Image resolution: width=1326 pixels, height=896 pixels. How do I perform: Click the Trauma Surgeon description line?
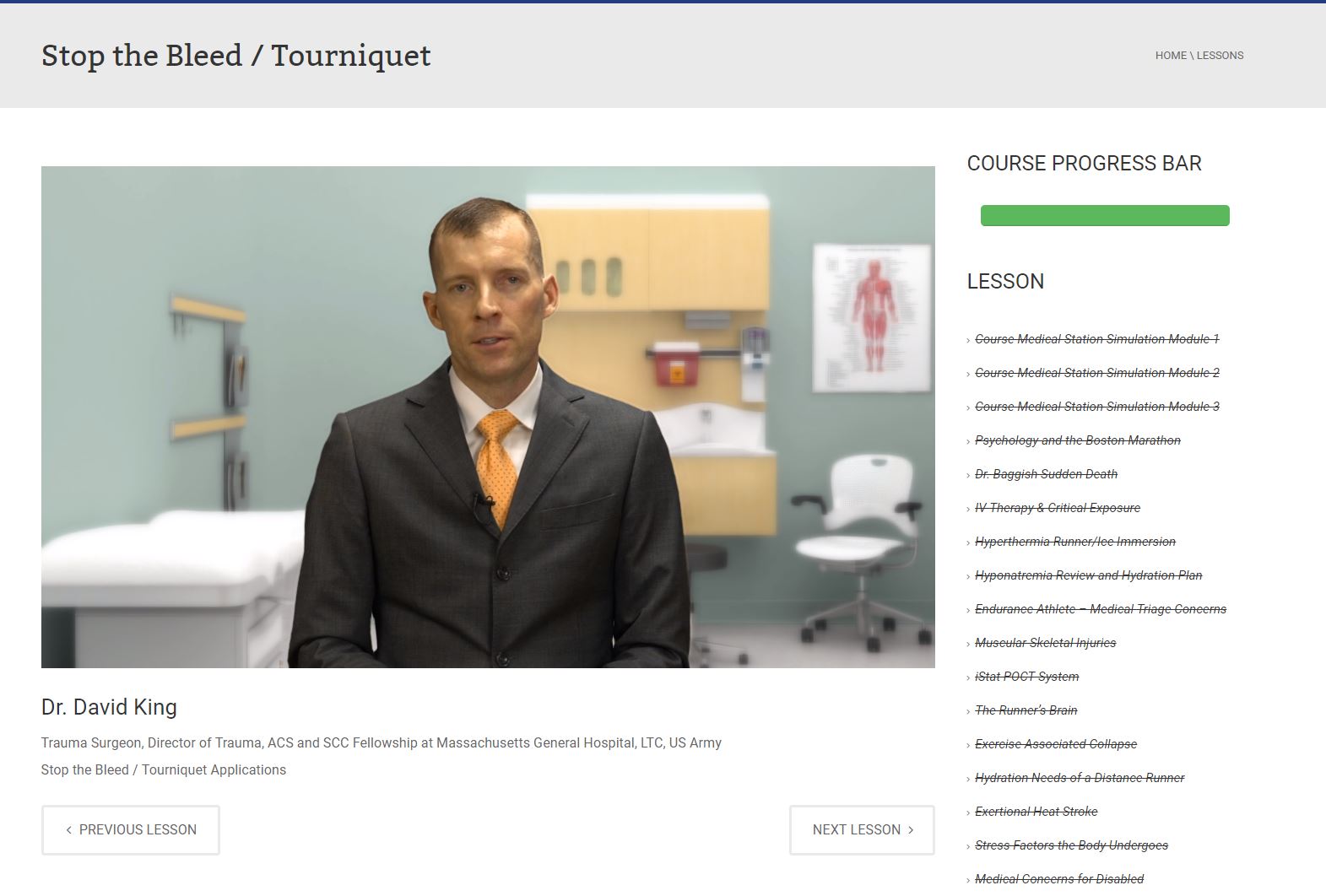pos(382,743)
